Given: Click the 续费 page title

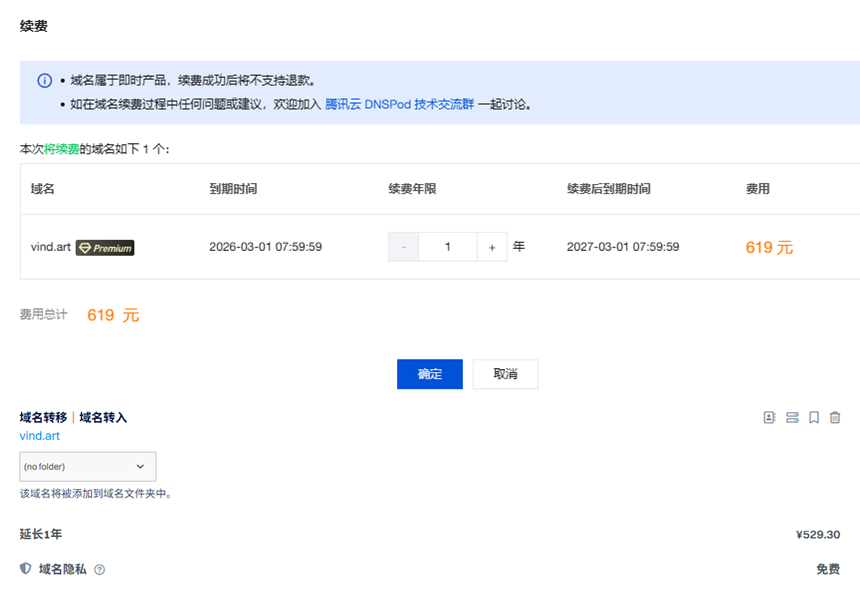Looking at the screenshot, I should (33, 26).
